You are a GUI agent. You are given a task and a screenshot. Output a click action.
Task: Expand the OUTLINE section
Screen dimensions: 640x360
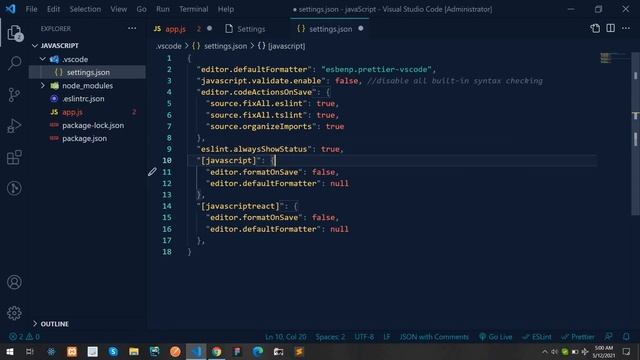coord(35,324)
